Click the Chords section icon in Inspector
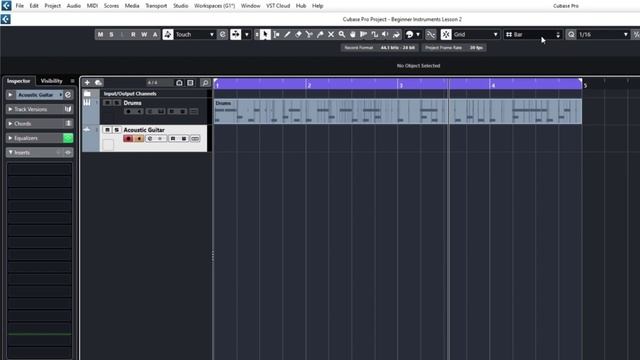This screenshot has width=640, height=360. 68,123
